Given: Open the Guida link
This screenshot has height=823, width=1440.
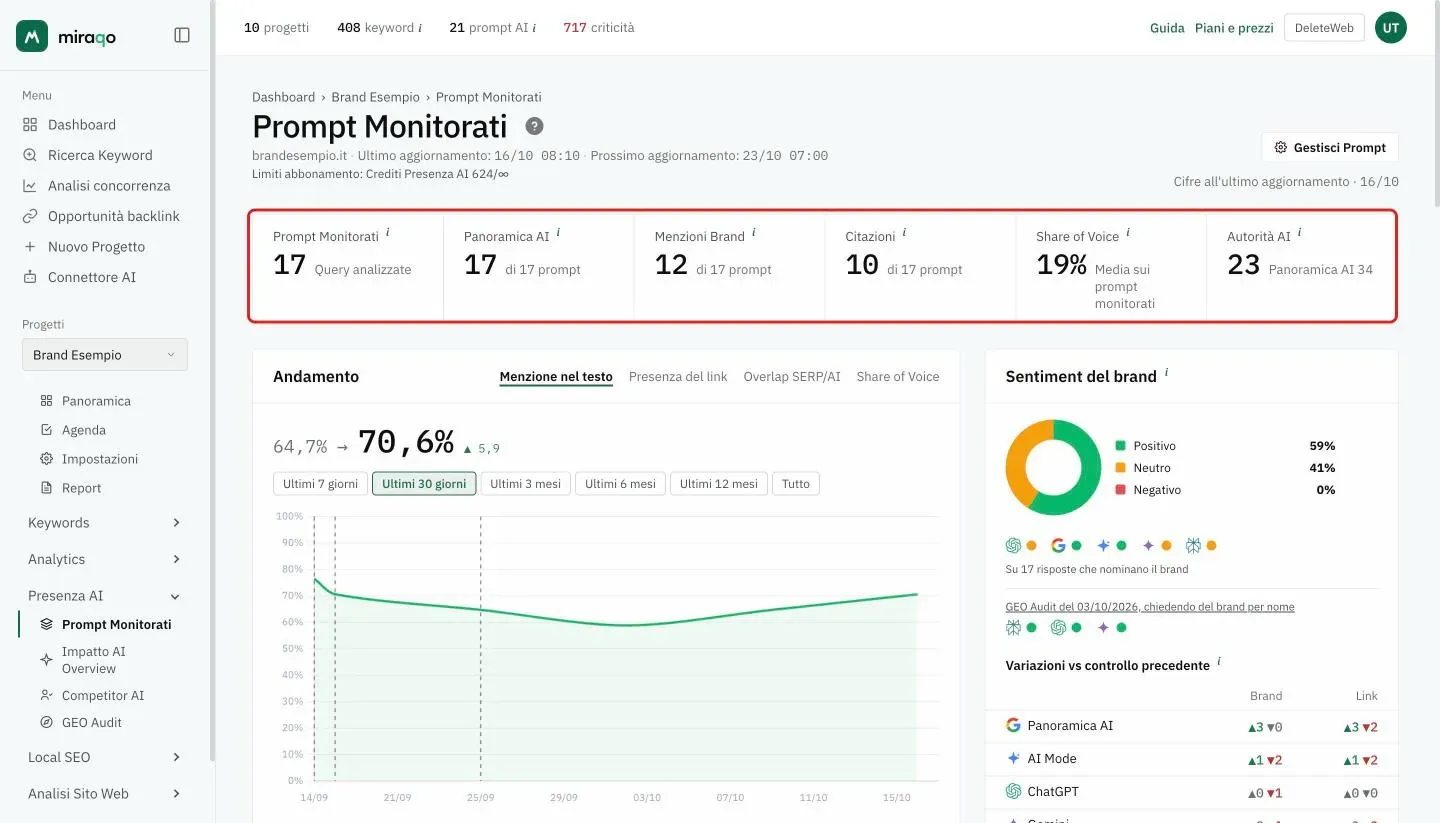Looking at the screenshot, I should point(1167,28).
